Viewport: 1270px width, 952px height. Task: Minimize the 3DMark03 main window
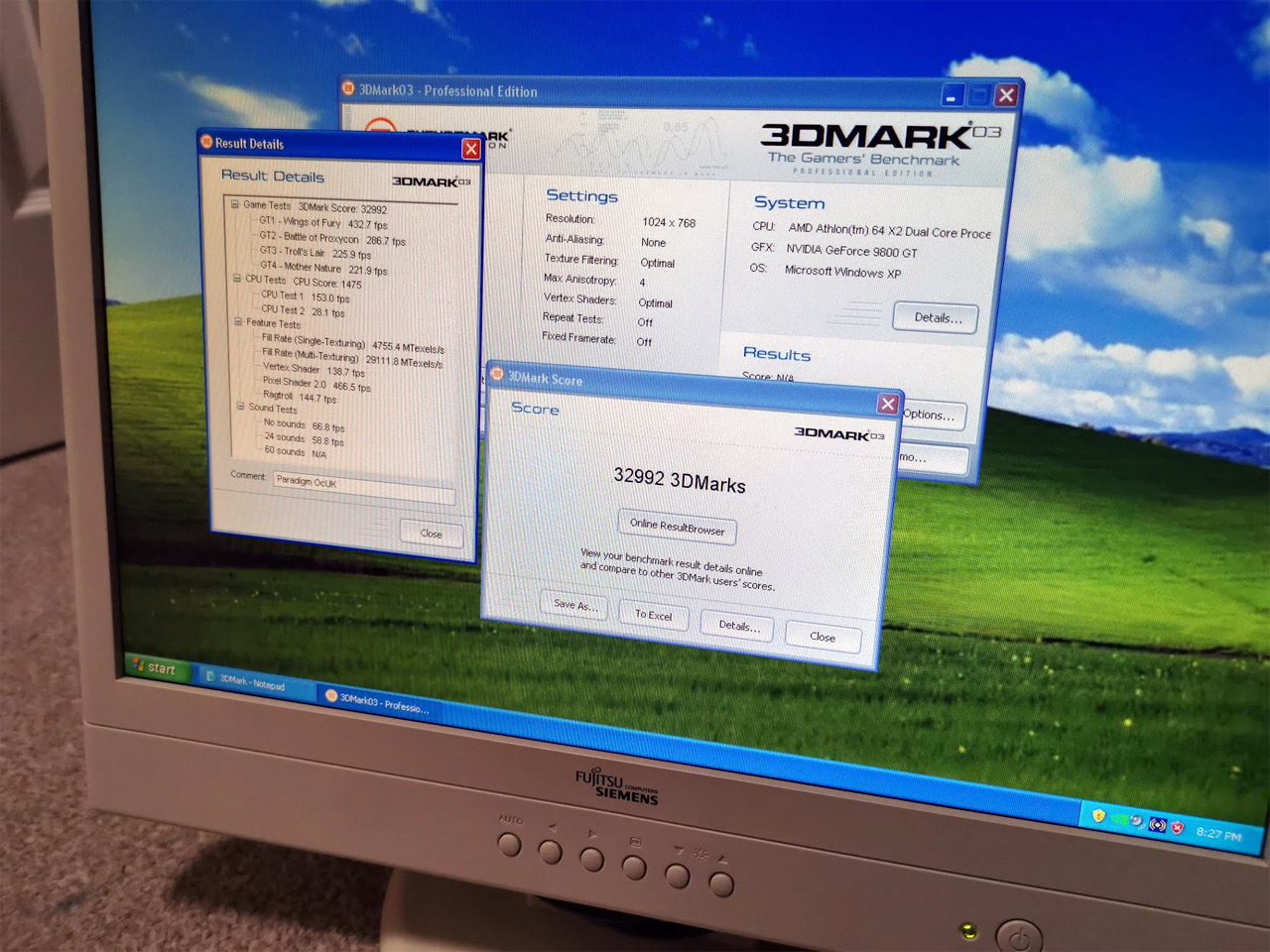click(x=952, y=96)
